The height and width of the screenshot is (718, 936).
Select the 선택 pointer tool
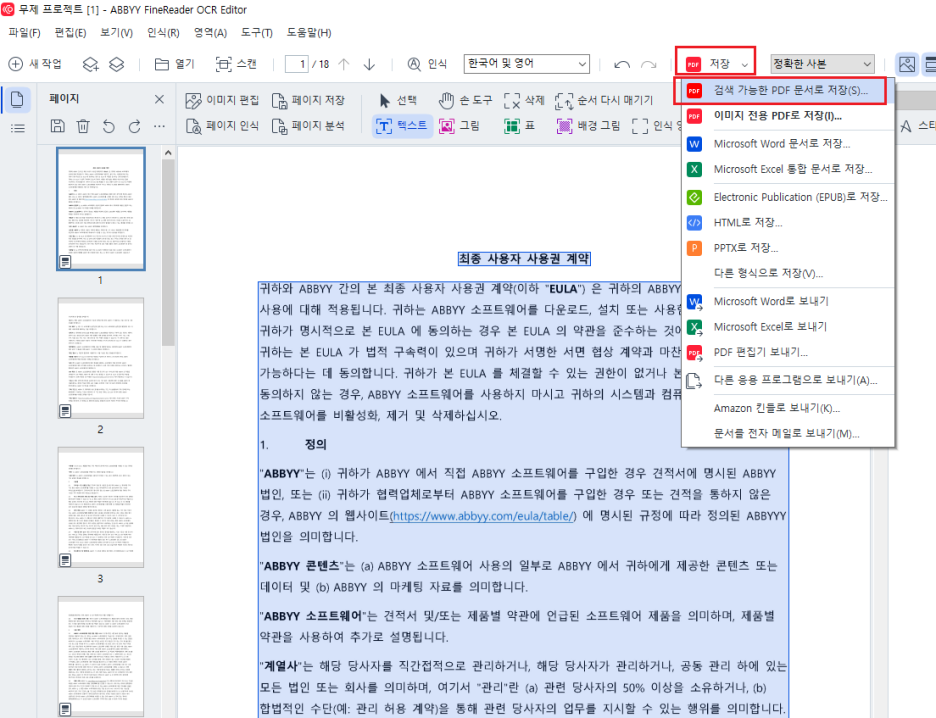point(398,100)
